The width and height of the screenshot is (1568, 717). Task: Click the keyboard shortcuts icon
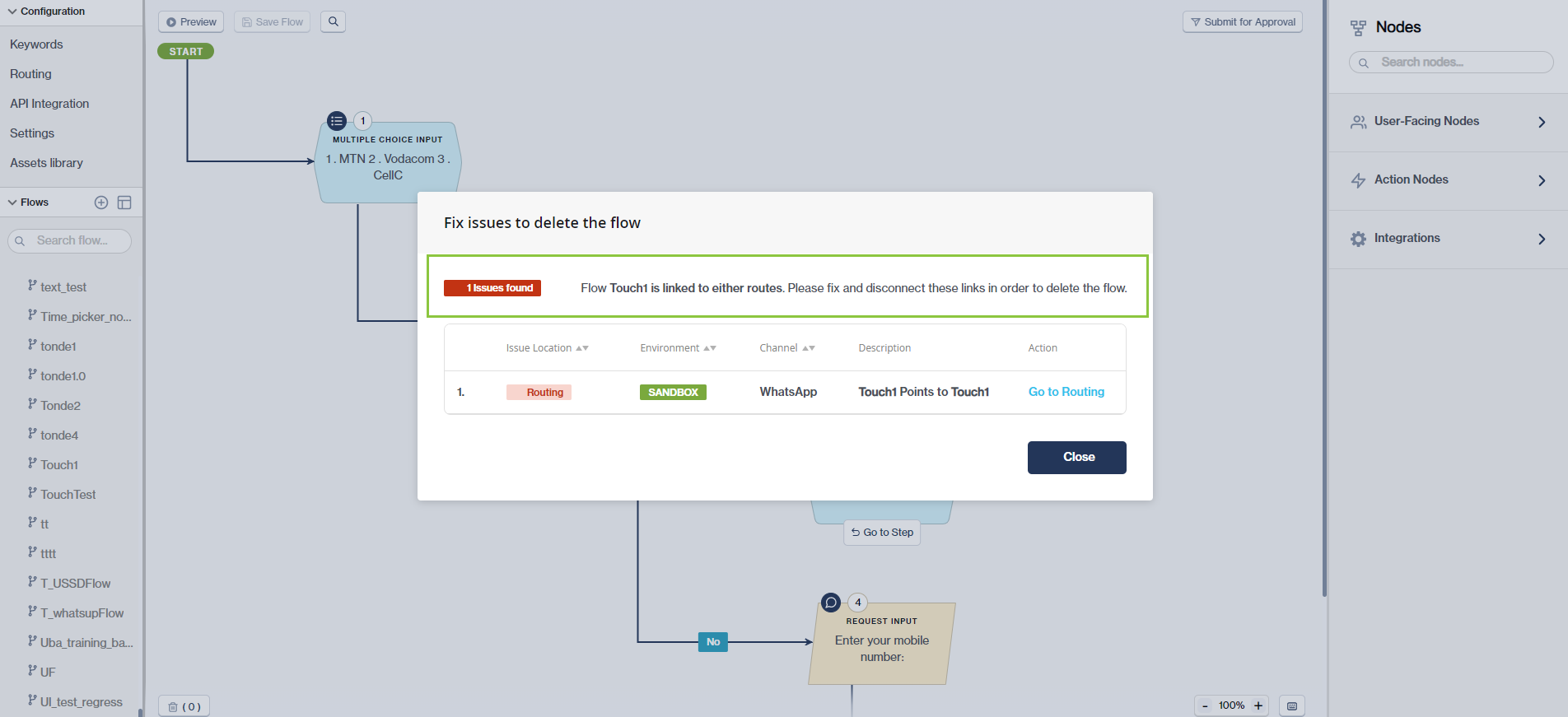pos(1292,706)
